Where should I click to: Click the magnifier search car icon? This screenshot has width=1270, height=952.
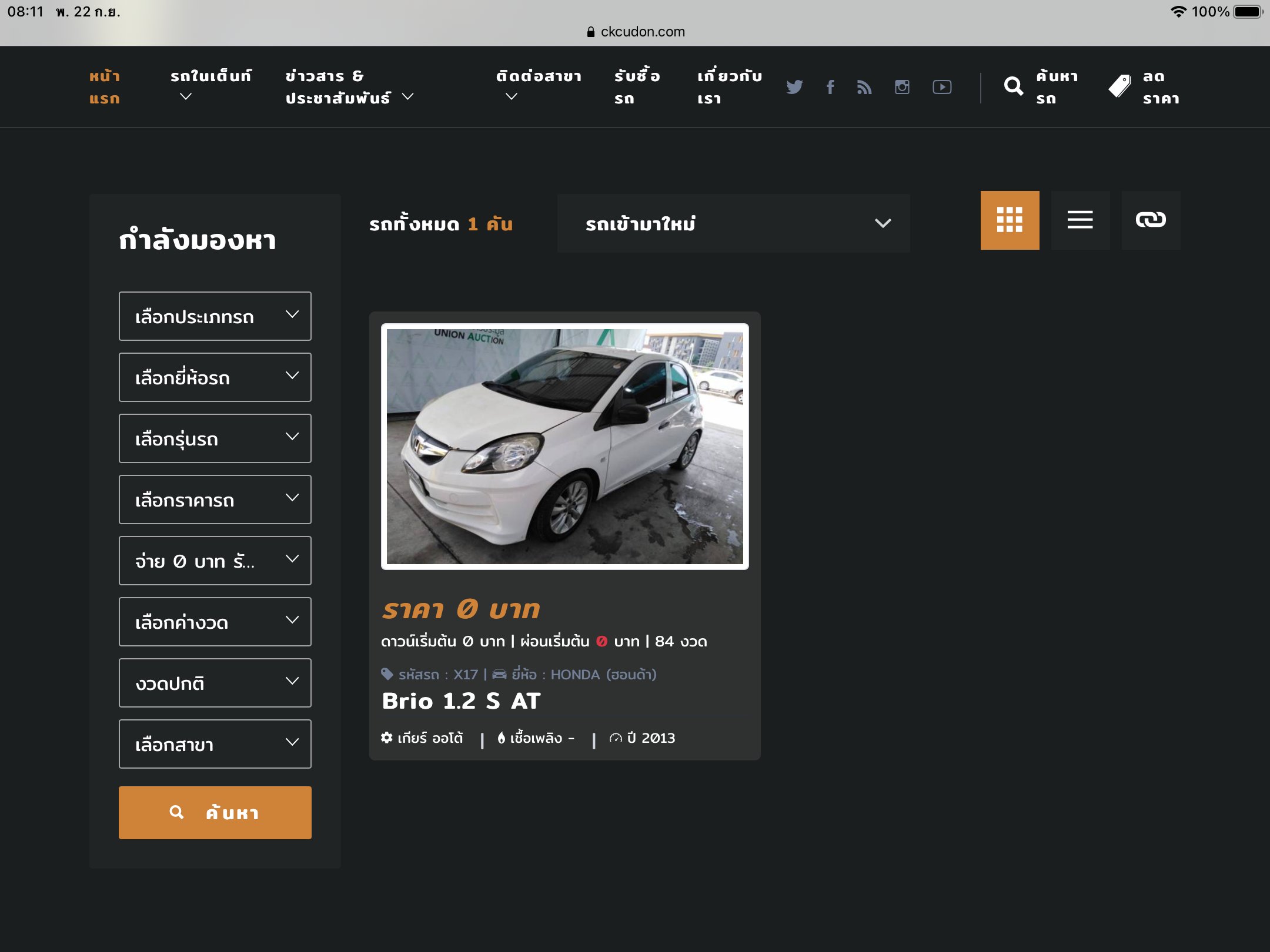point(1013,87)
